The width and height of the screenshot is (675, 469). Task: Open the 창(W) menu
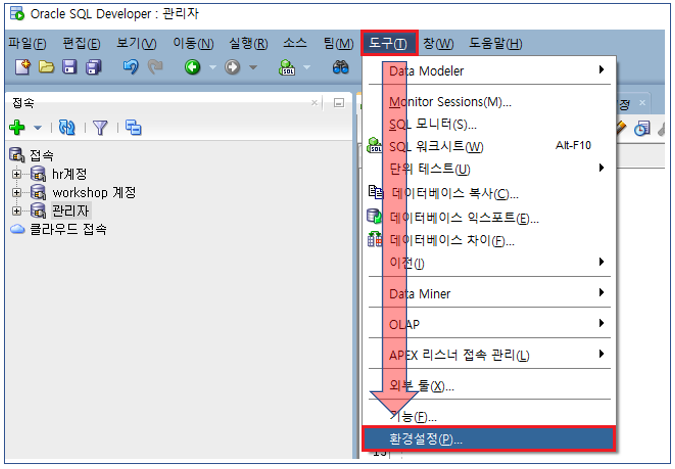coord(438,43)
